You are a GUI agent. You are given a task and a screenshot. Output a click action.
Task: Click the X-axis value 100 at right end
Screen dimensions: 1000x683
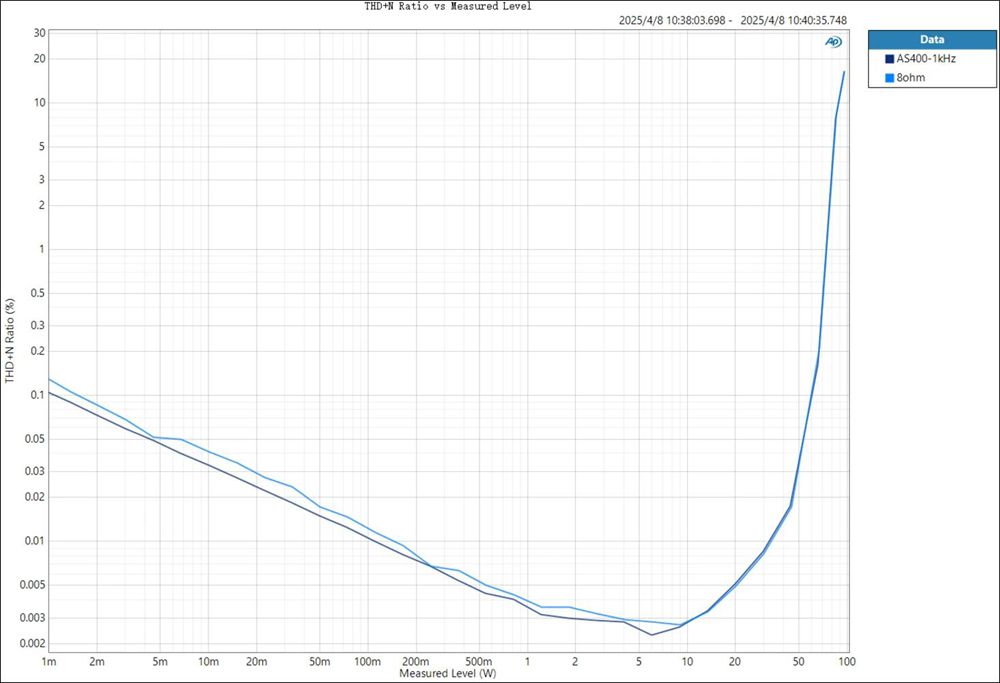coord(847,662)
